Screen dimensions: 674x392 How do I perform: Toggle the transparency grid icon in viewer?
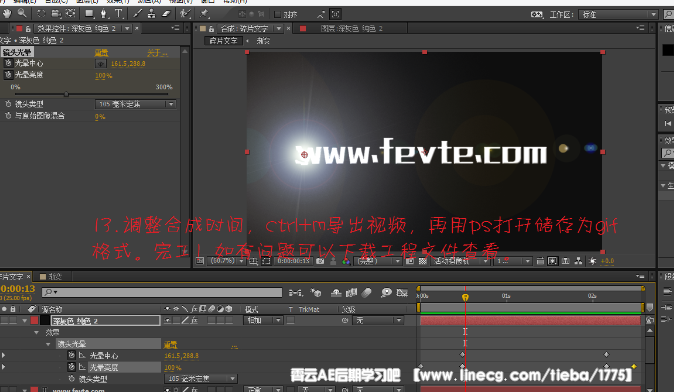pos(423,261)
